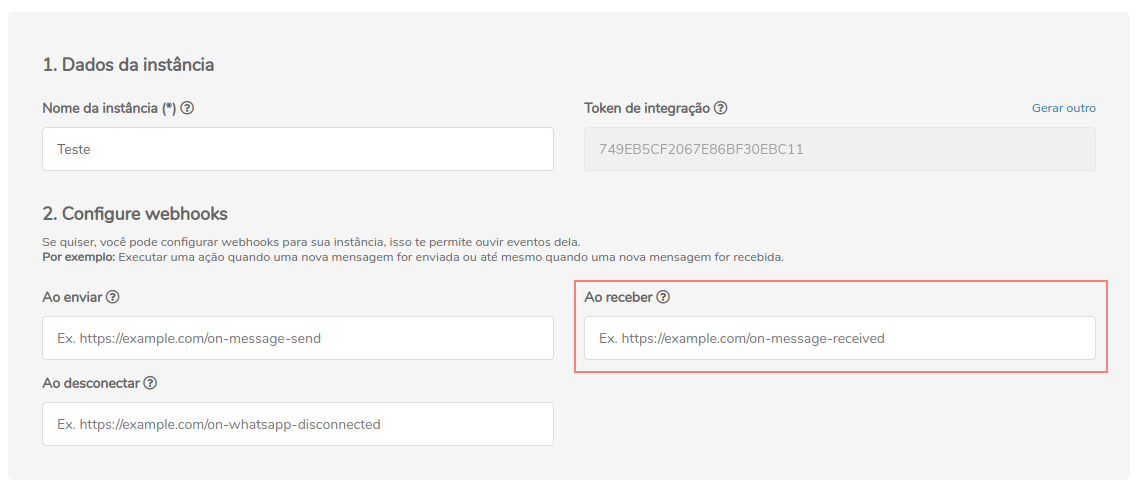Open help icon next to Ao desconectar
The image size is (1142, 490).
pyautogui.click(x=150, y=383)
